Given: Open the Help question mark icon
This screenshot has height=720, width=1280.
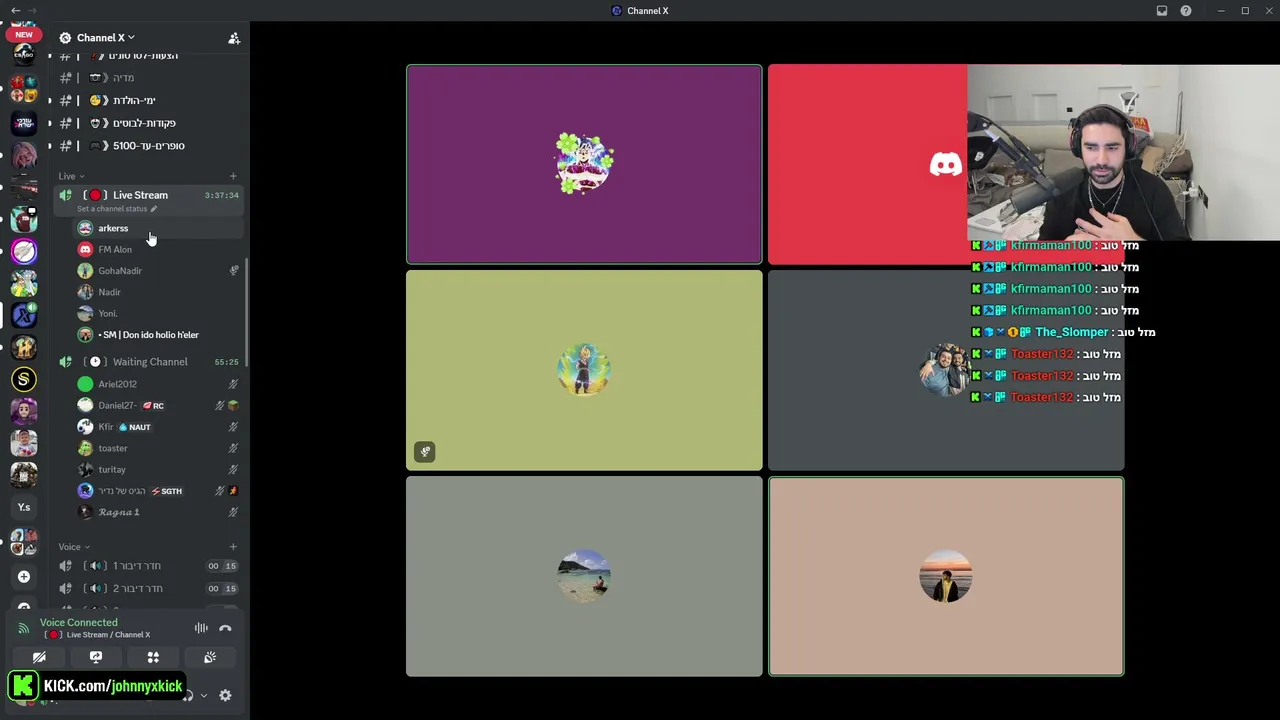Looking at the screenshot, I should 1186,11.
